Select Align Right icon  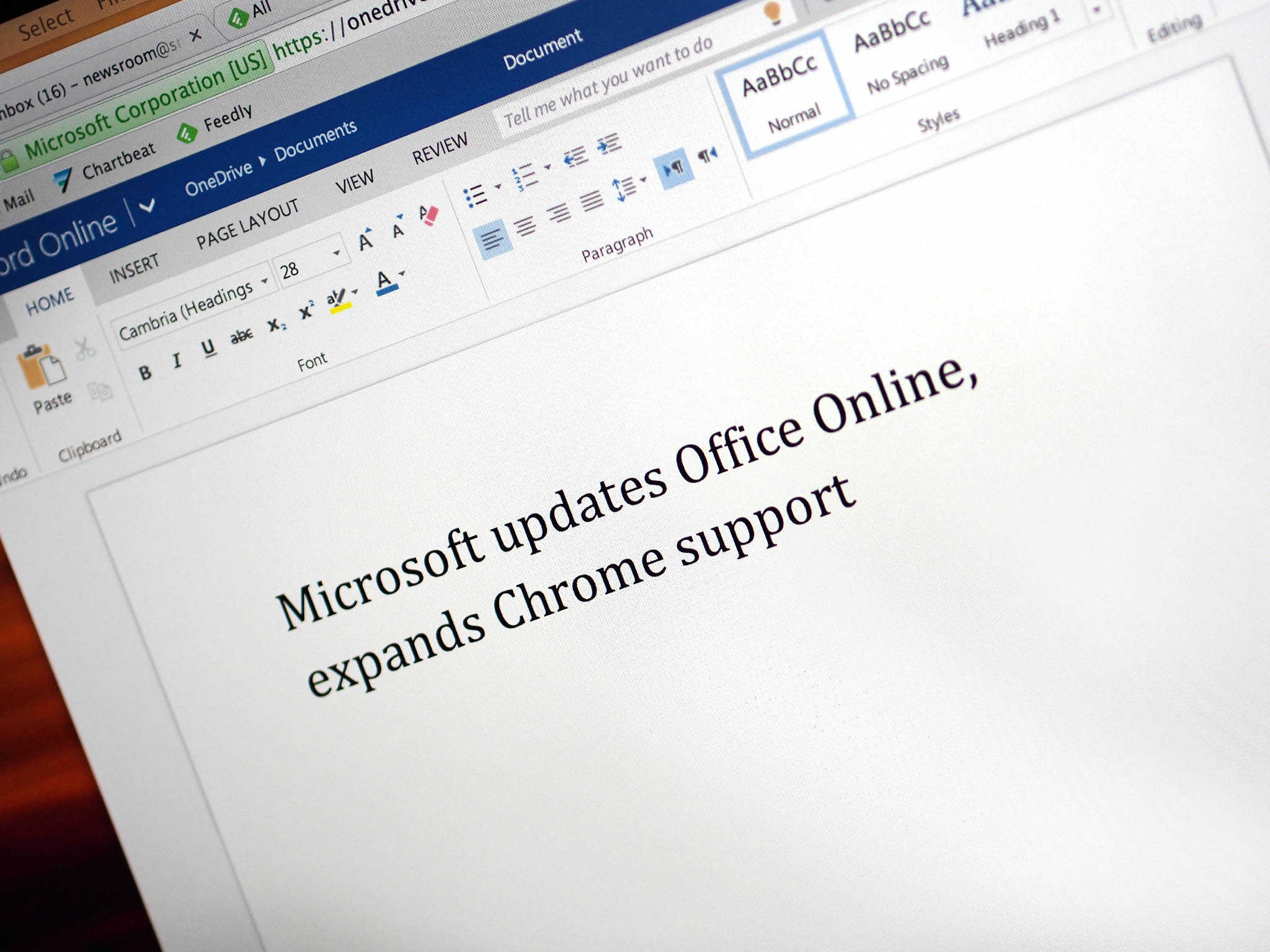coord(559,213)
